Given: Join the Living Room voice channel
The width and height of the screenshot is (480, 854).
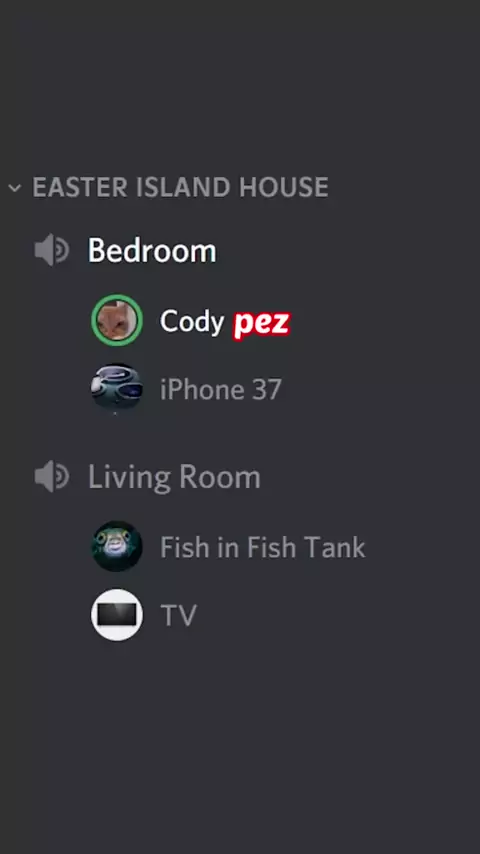Looking at the screenshot, I should pyautogui.click(x=174, y=477).
